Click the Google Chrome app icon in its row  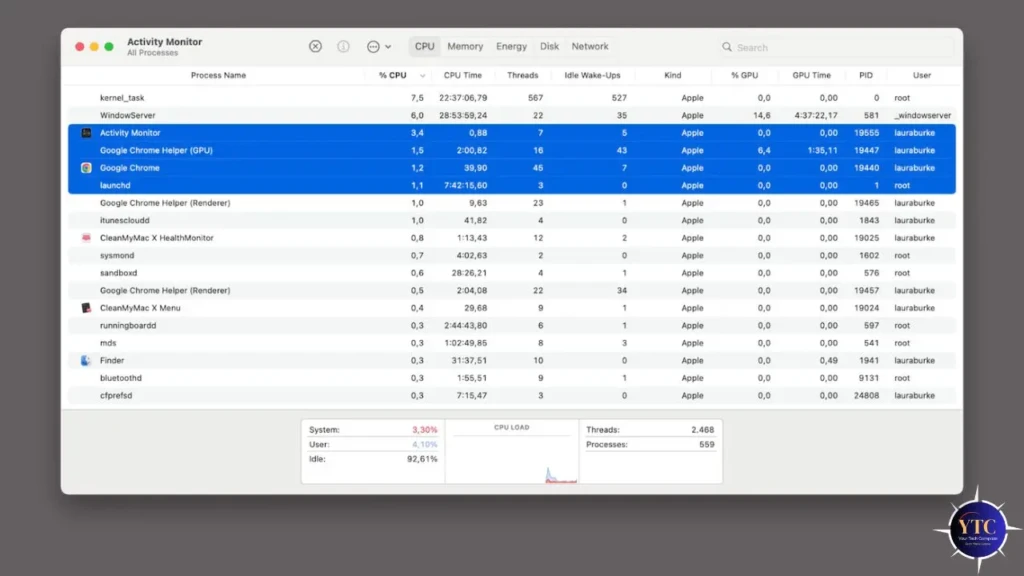coord(85,168)
